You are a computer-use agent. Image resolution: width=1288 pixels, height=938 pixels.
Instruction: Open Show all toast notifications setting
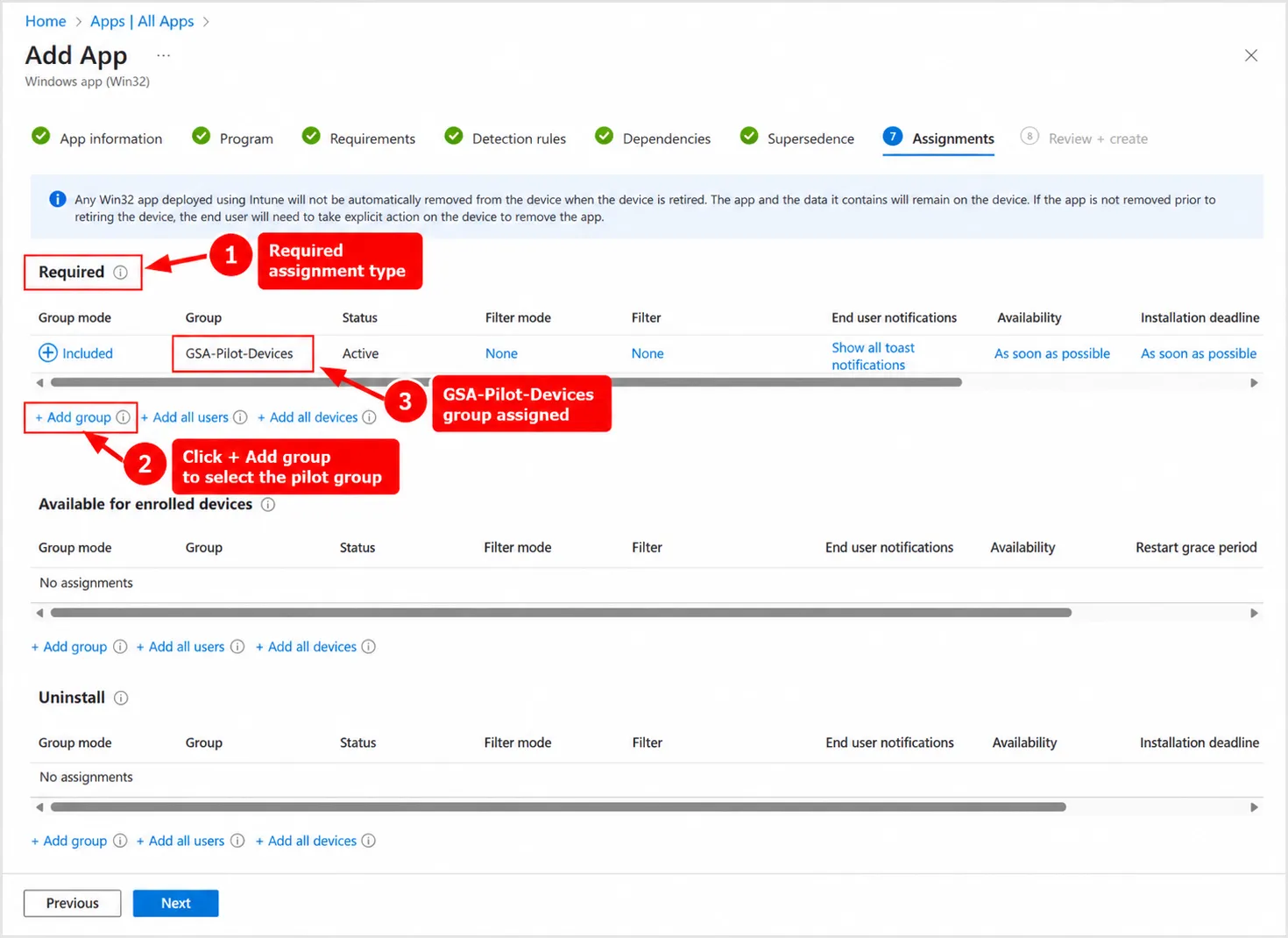click(x=873, y=356)
